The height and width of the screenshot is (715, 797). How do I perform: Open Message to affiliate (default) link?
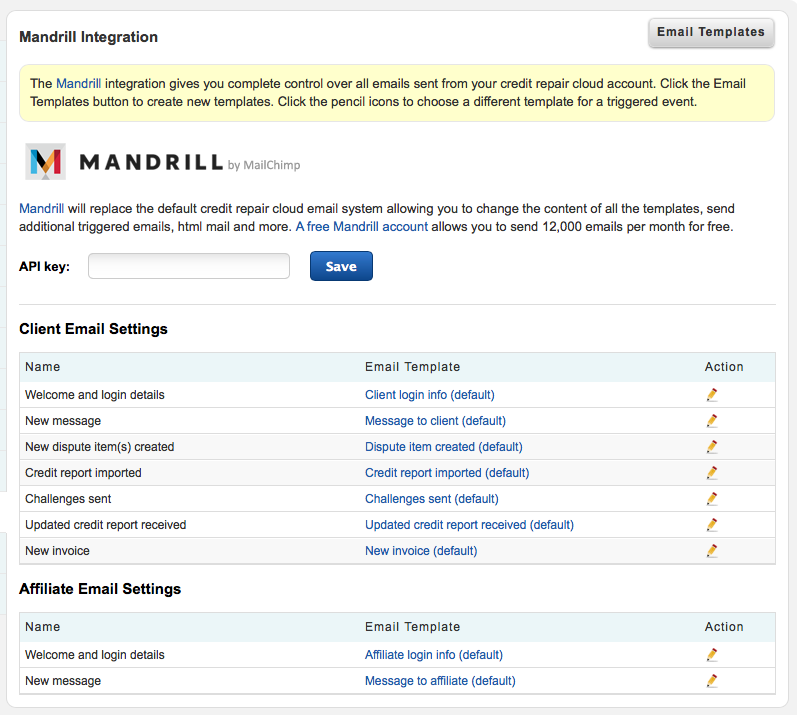click(x=440, y=680)
